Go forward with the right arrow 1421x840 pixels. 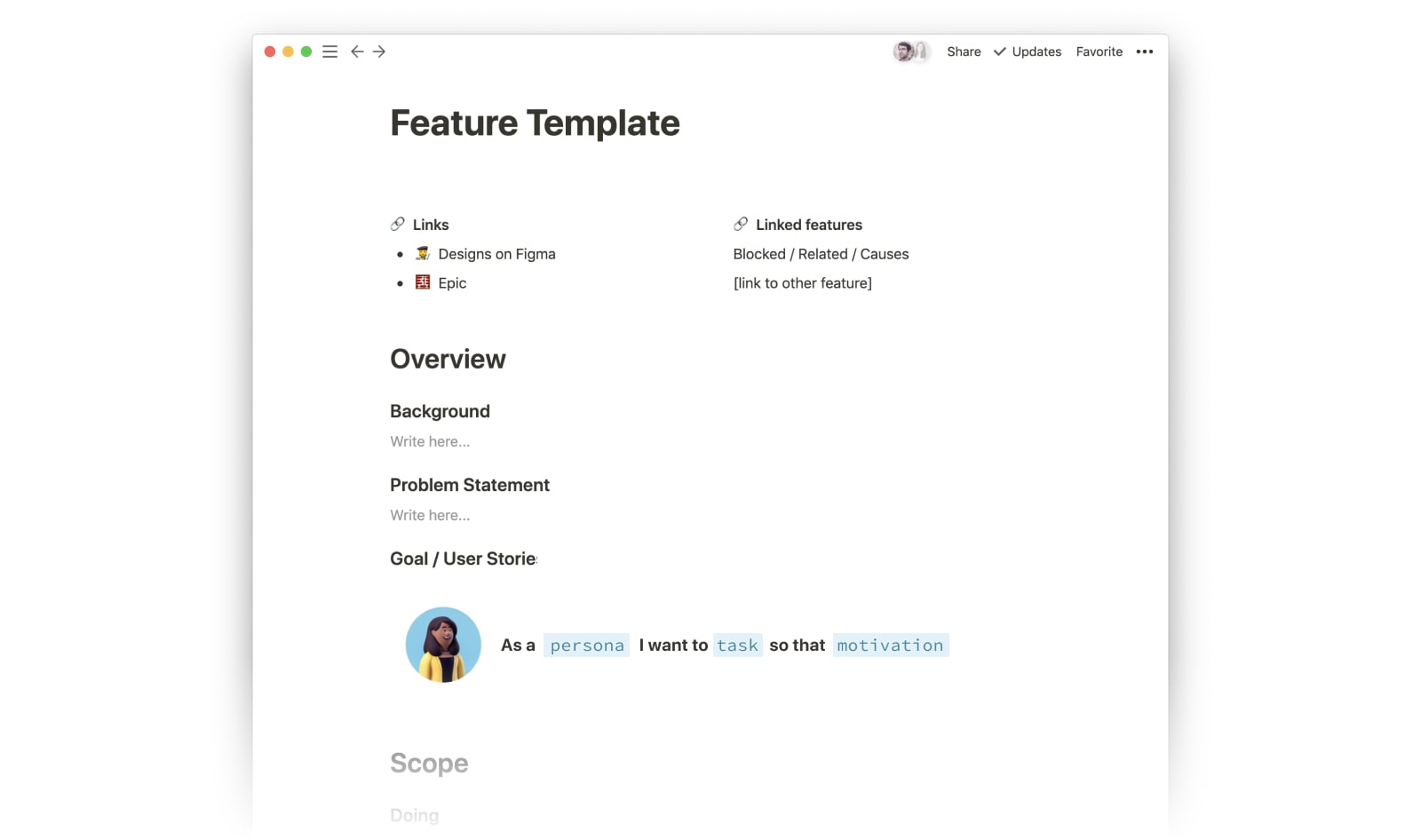point(379,52)
